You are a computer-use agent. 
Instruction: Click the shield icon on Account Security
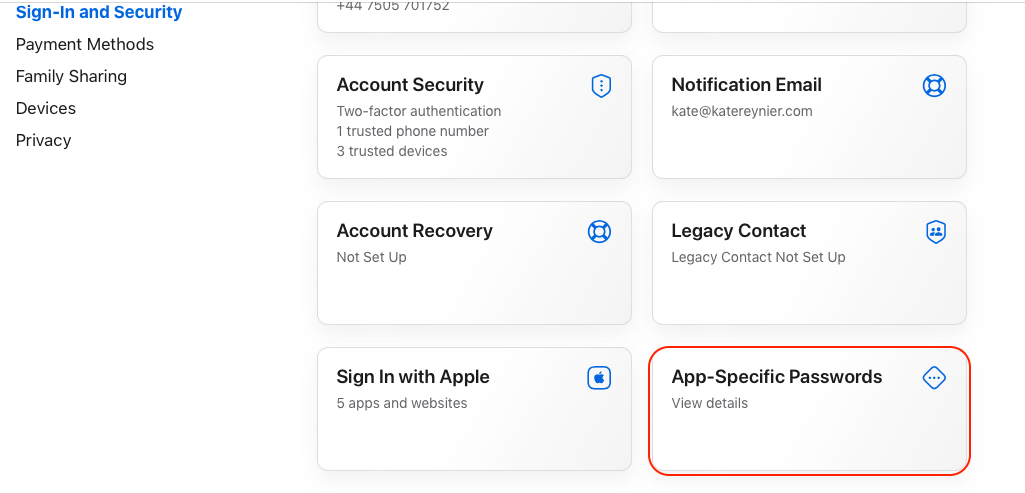tap(601, 86)
